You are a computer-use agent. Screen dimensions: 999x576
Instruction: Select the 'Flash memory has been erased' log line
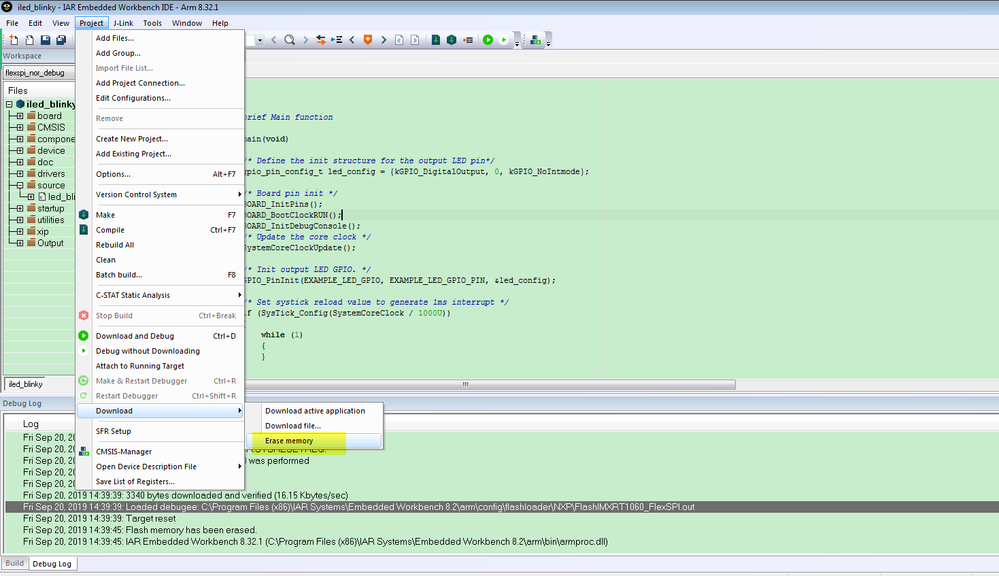coord(501,530)
